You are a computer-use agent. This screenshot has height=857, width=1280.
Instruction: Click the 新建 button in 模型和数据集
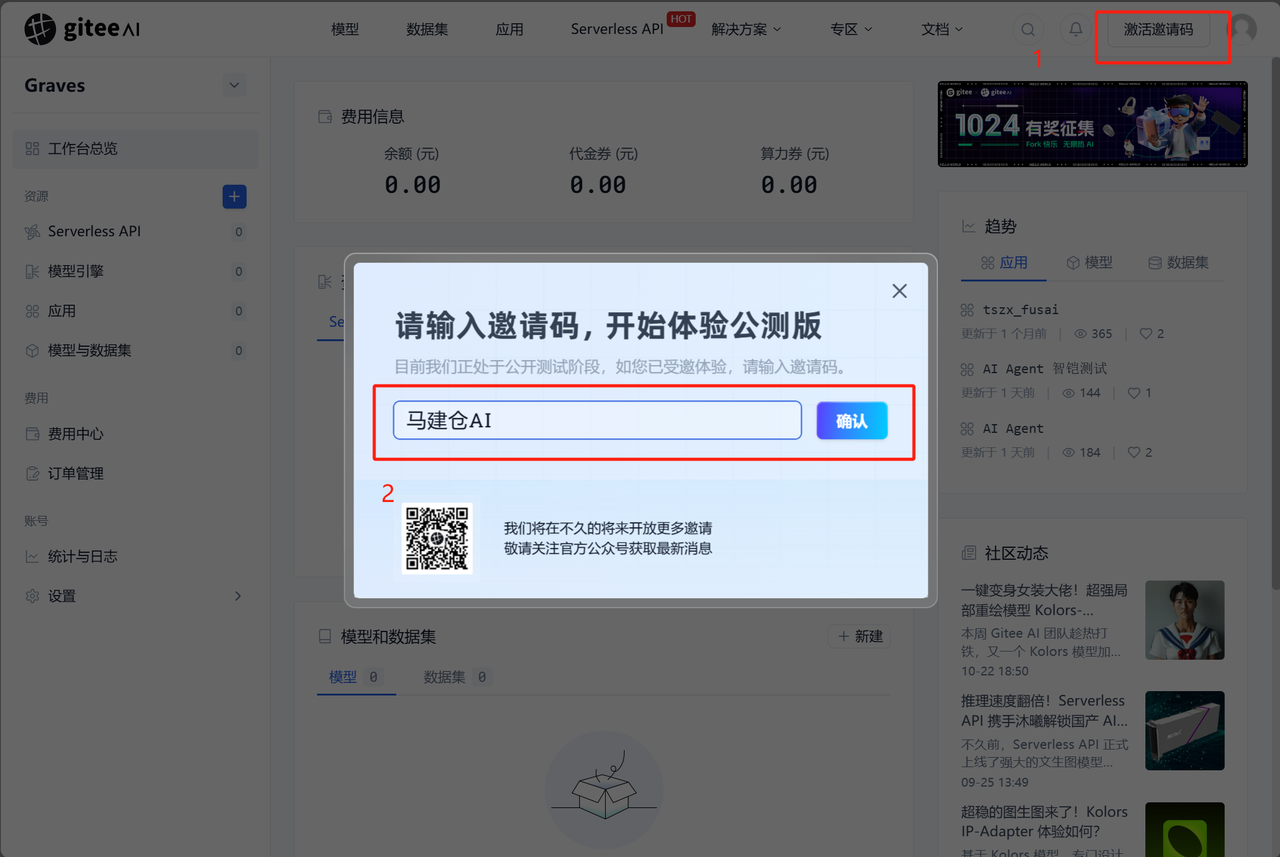pyautogui.click(x=860, y=636)
